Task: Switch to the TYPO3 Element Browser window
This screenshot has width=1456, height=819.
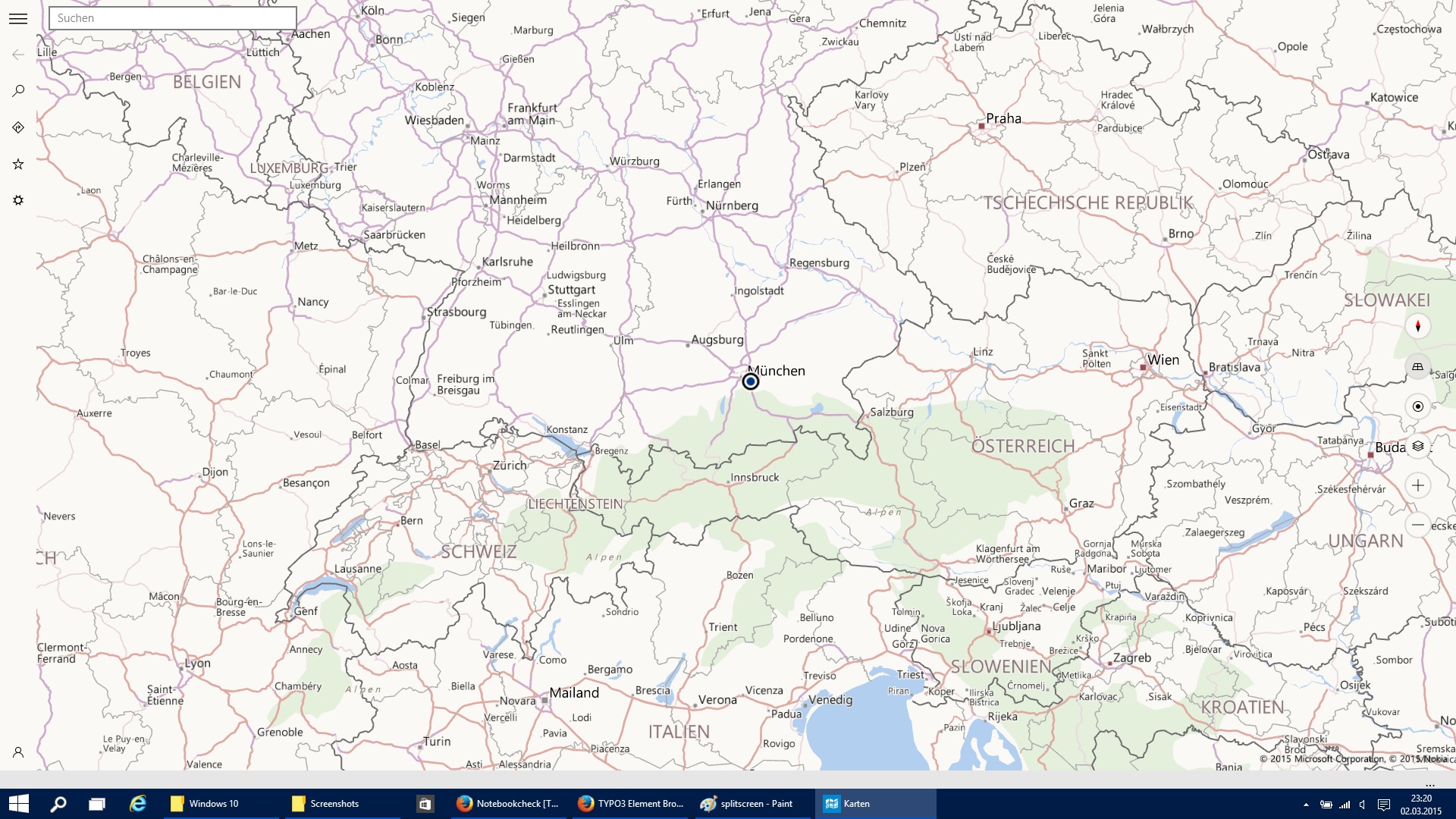Action: (x=630, y=804)
